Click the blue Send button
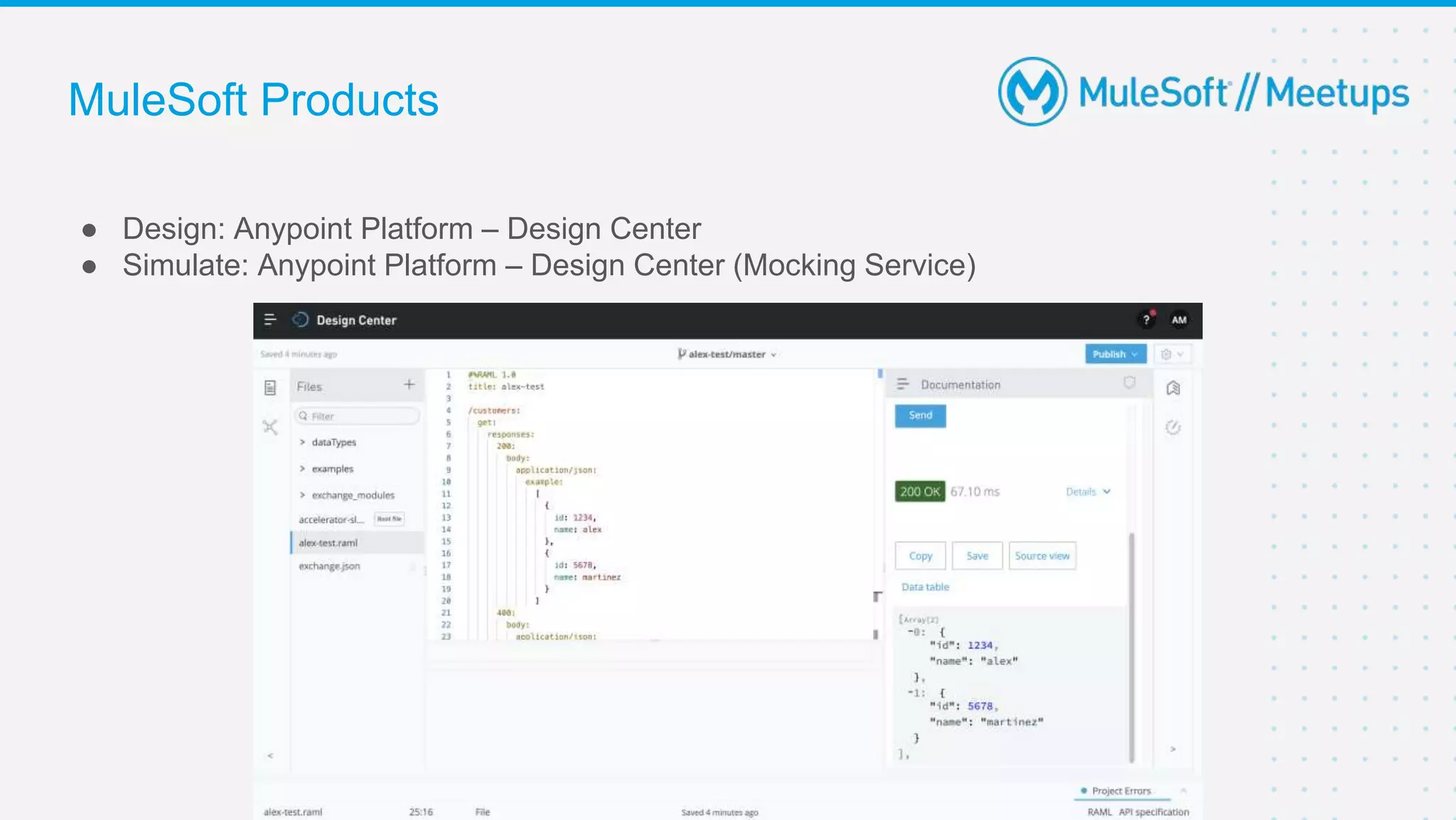 (920, 415)
